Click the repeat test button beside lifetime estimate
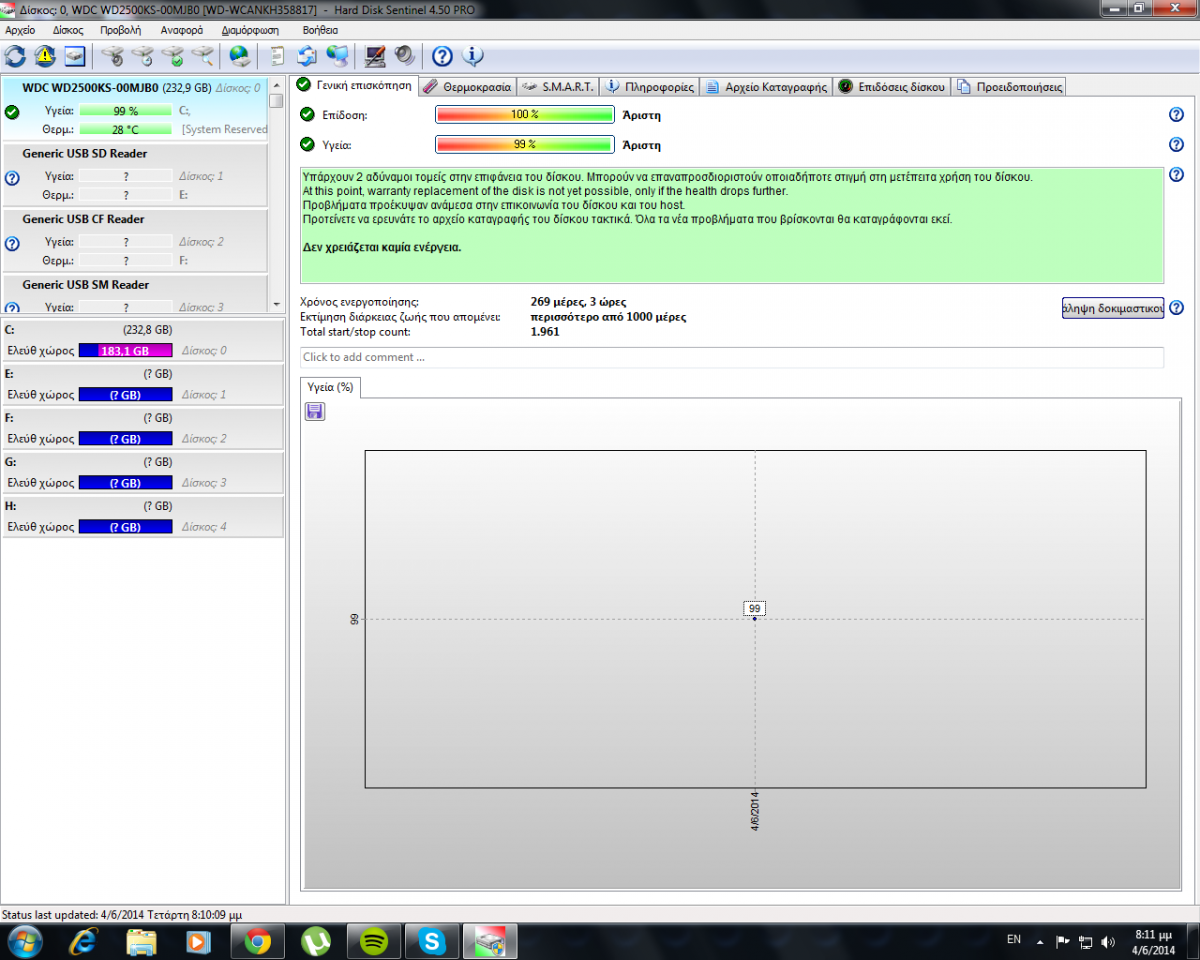This screenshot has height=960, width=1200. point(1113,308)
